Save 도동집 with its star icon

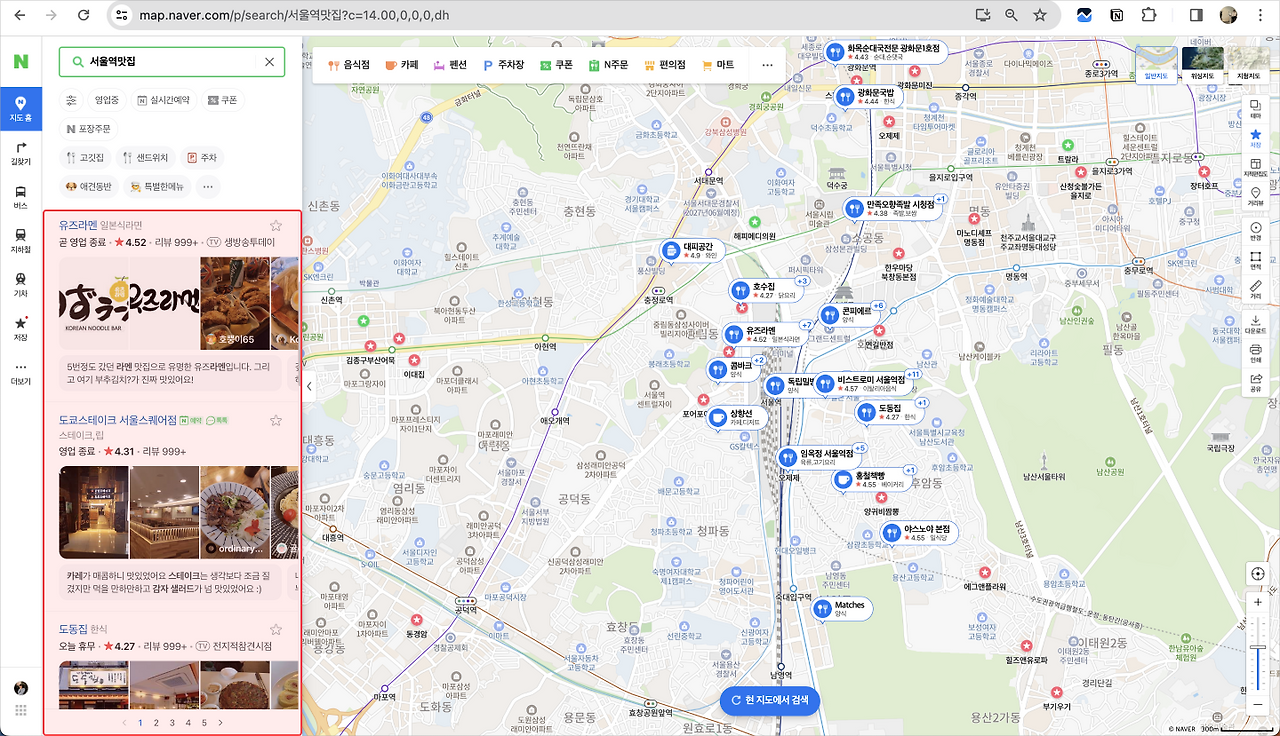(x=276, y=630)
